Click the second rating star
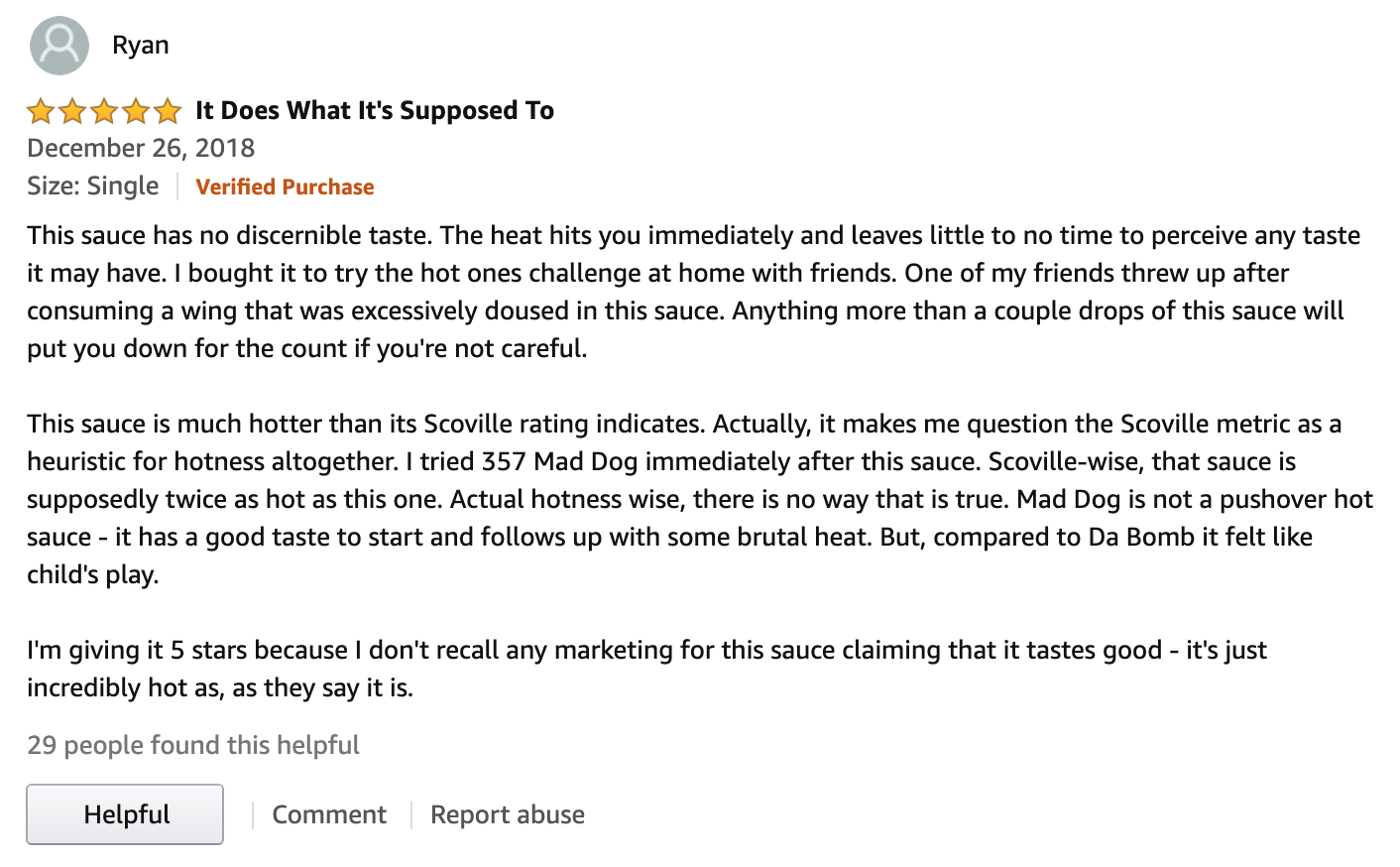 click(72, 111)
